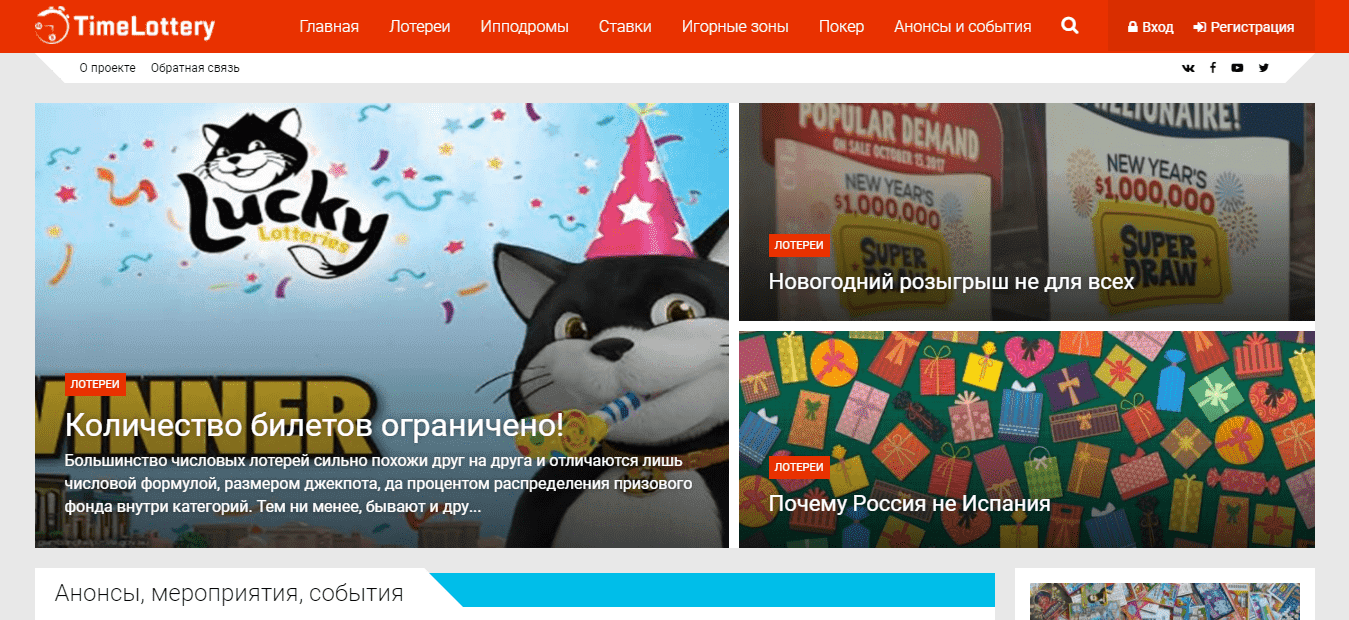Open the Покер menu item
This screenshot has height=620, width=1349.
pyautogui.click(x=841, y=26)
